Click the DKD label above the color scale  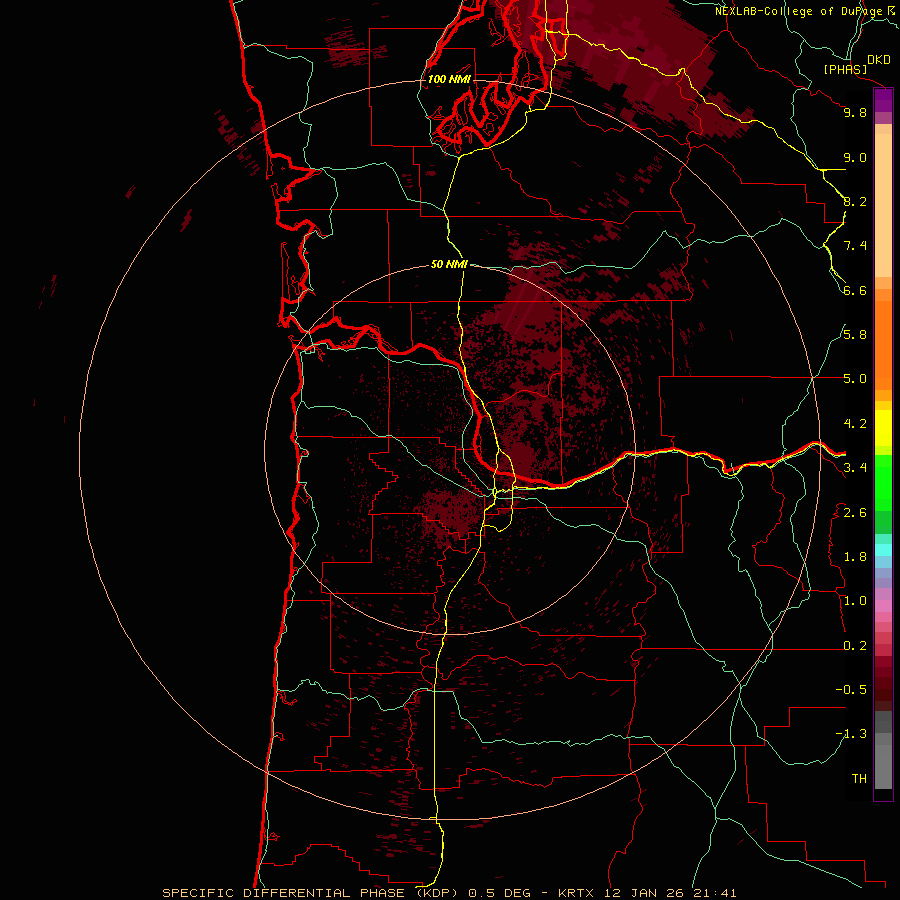pyautogui.click(x=878, y=60)
